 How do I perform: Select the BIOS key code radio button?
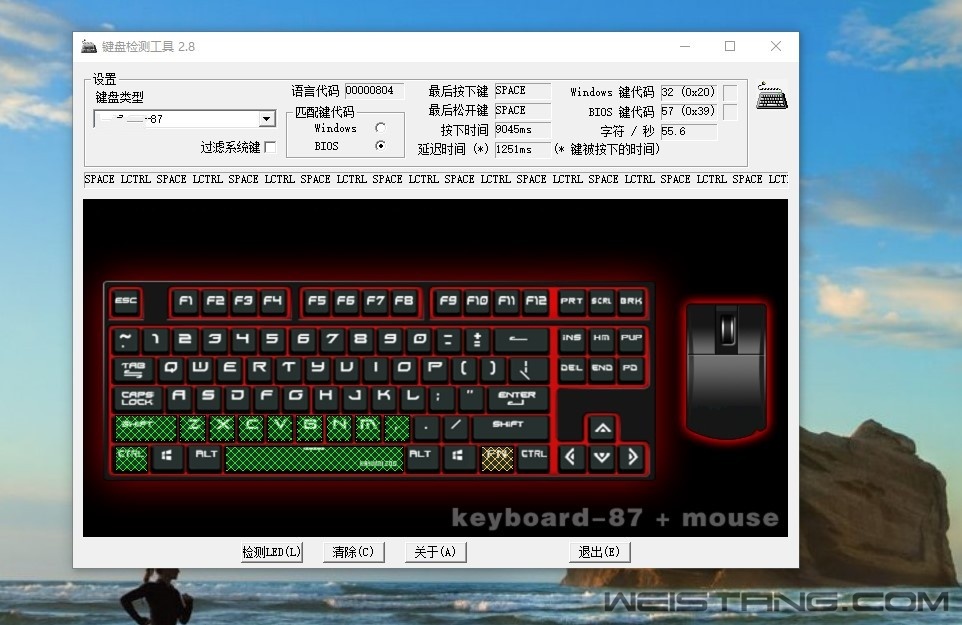click(x=380, y=146)
